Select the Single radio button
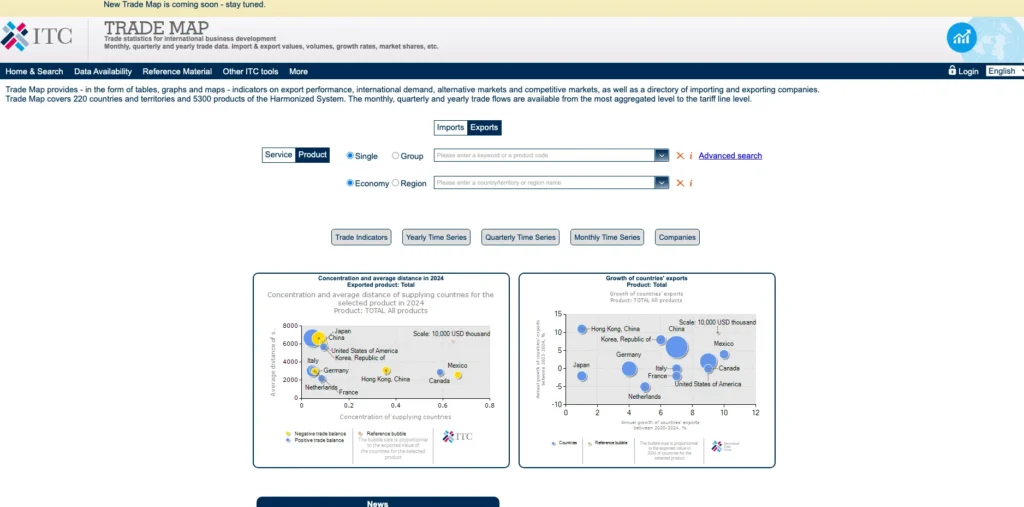 [350, 156]
